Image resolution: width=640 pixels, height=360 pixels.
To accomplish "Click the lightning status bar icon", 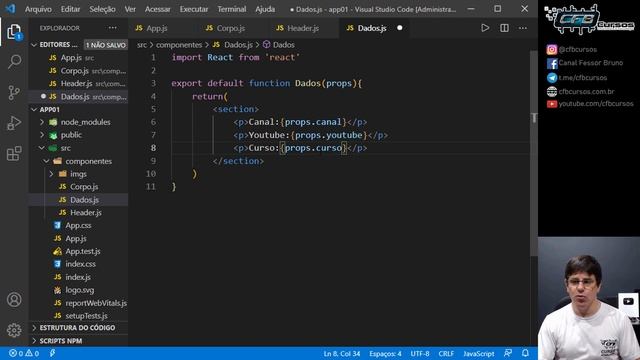I will click(x=52, y=353).
